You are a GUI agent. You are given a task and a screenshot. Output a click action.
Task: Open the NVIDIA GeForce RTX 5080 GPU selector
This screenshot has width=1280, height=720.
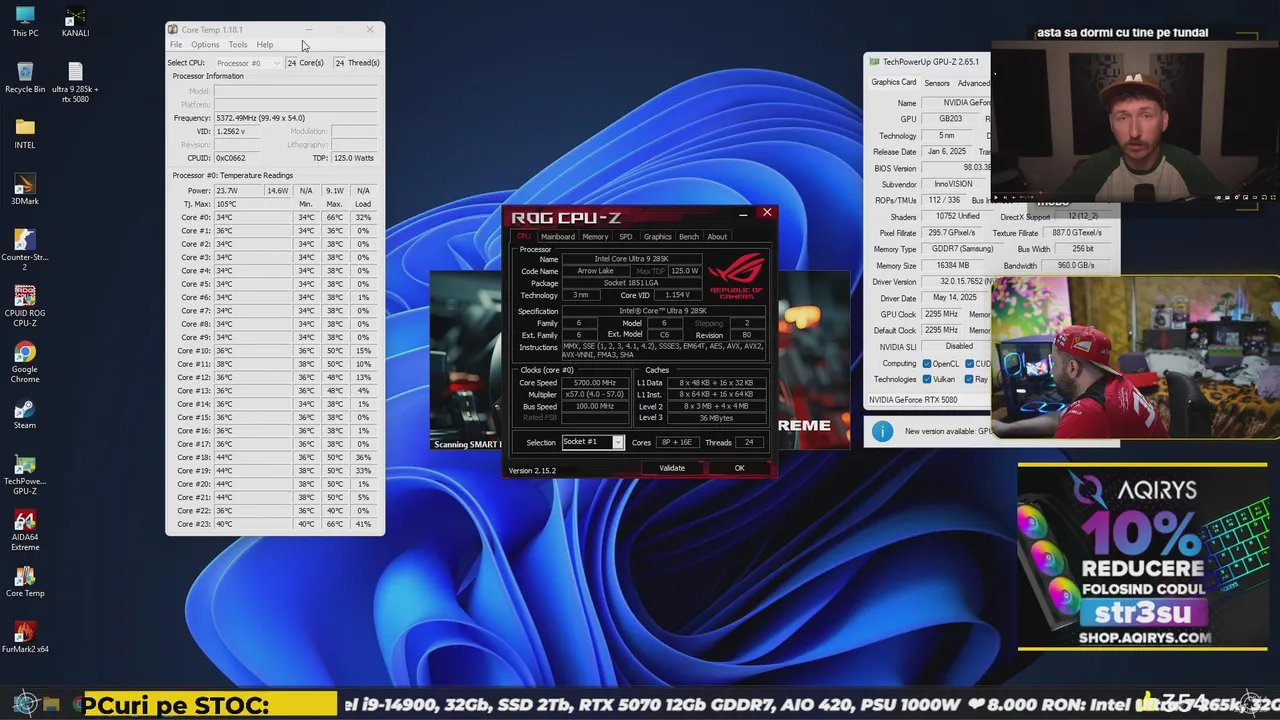(x=929, y=400)
